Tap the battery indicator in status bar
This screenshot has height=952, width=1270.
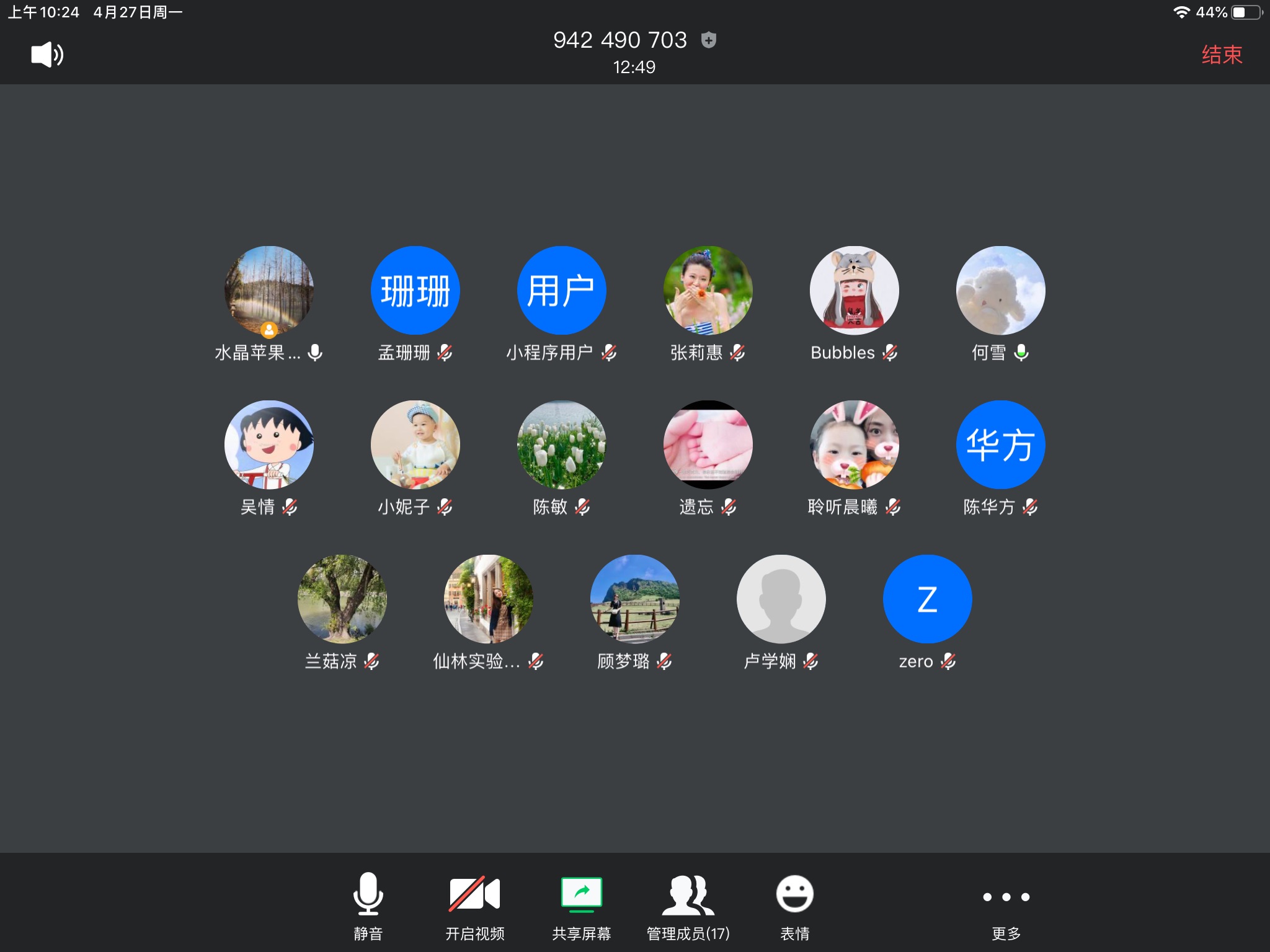pyautogui.click(x=1246, y=12)
